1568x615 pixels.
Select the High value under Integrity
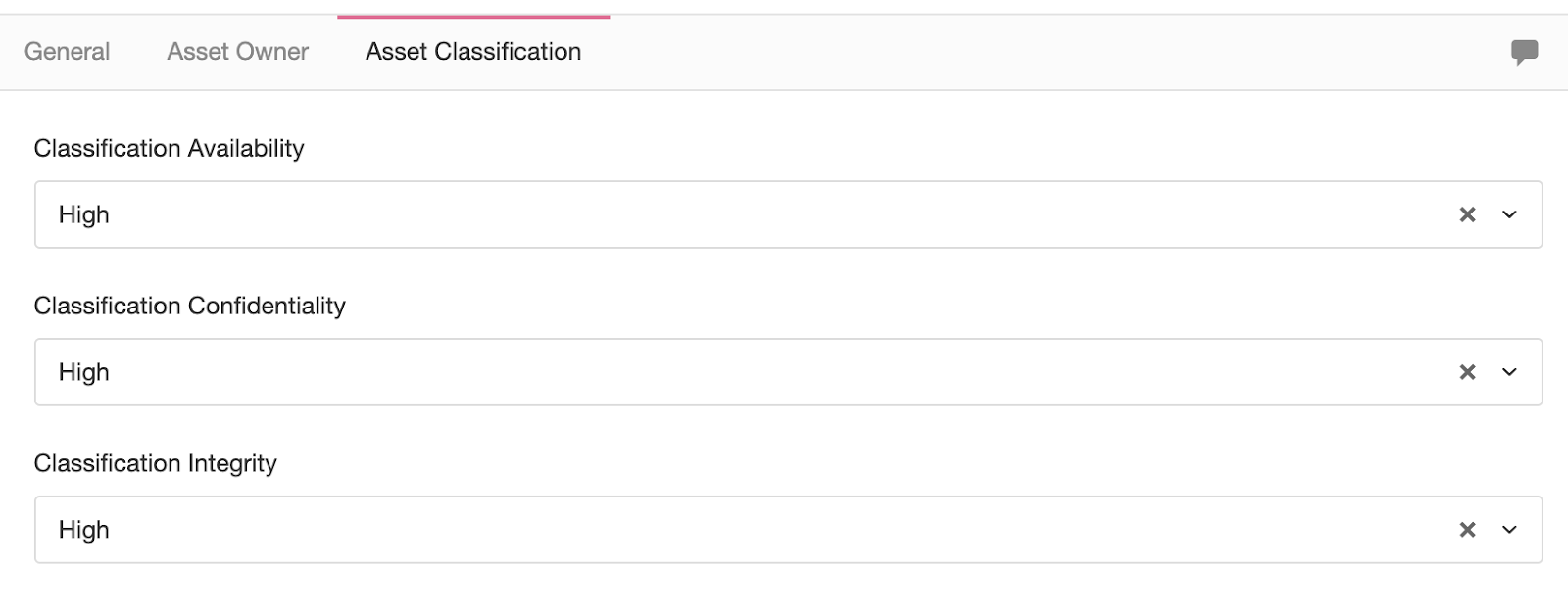pyautogui.click(x=84, y=530)
